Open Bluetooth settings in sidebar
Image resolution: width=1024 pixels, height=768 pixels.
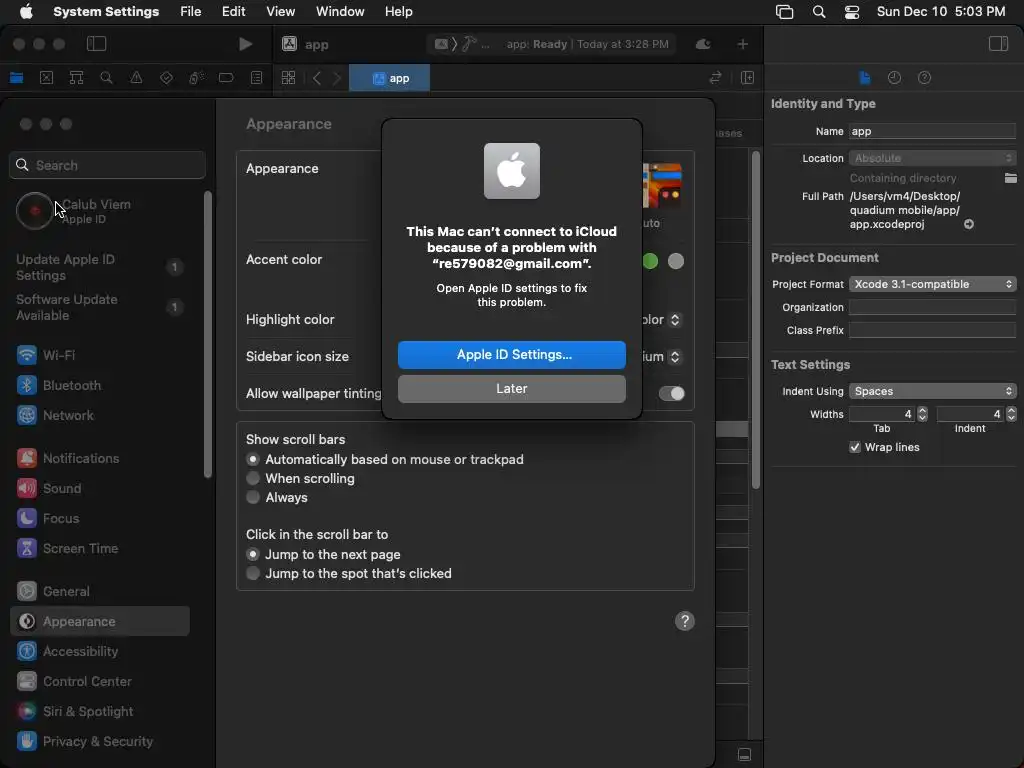(x=99, y=385)
